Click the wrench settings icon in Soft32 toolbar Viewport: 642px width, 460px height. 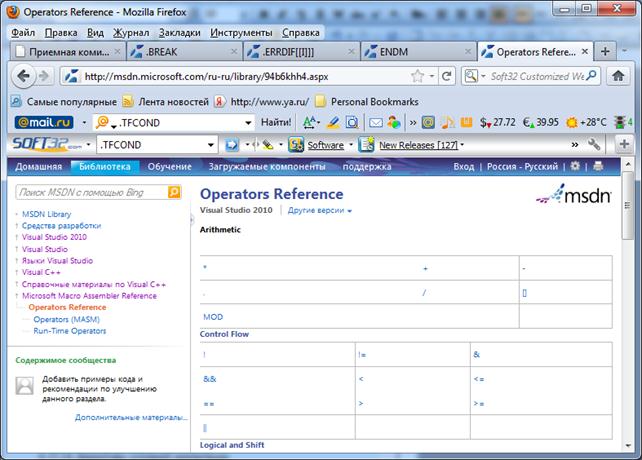[x=594, y=144]
